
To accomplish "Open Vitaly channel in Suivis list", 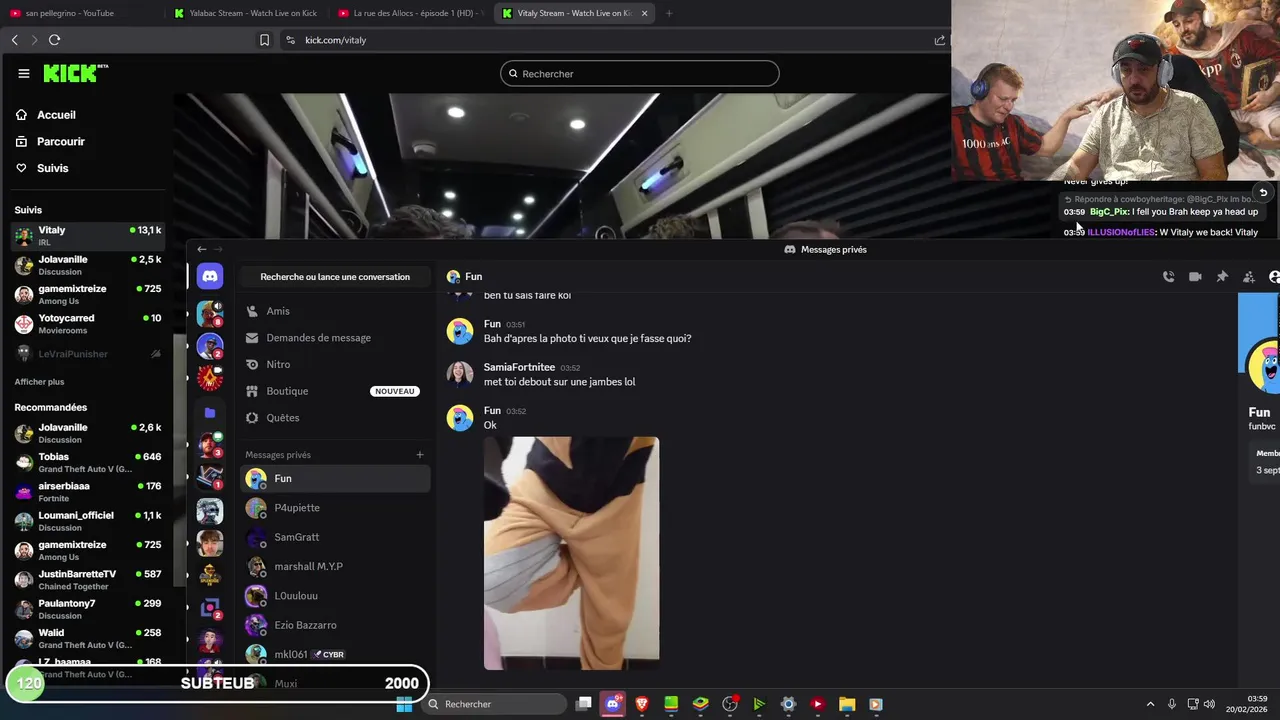I will (x=88, y=236).
